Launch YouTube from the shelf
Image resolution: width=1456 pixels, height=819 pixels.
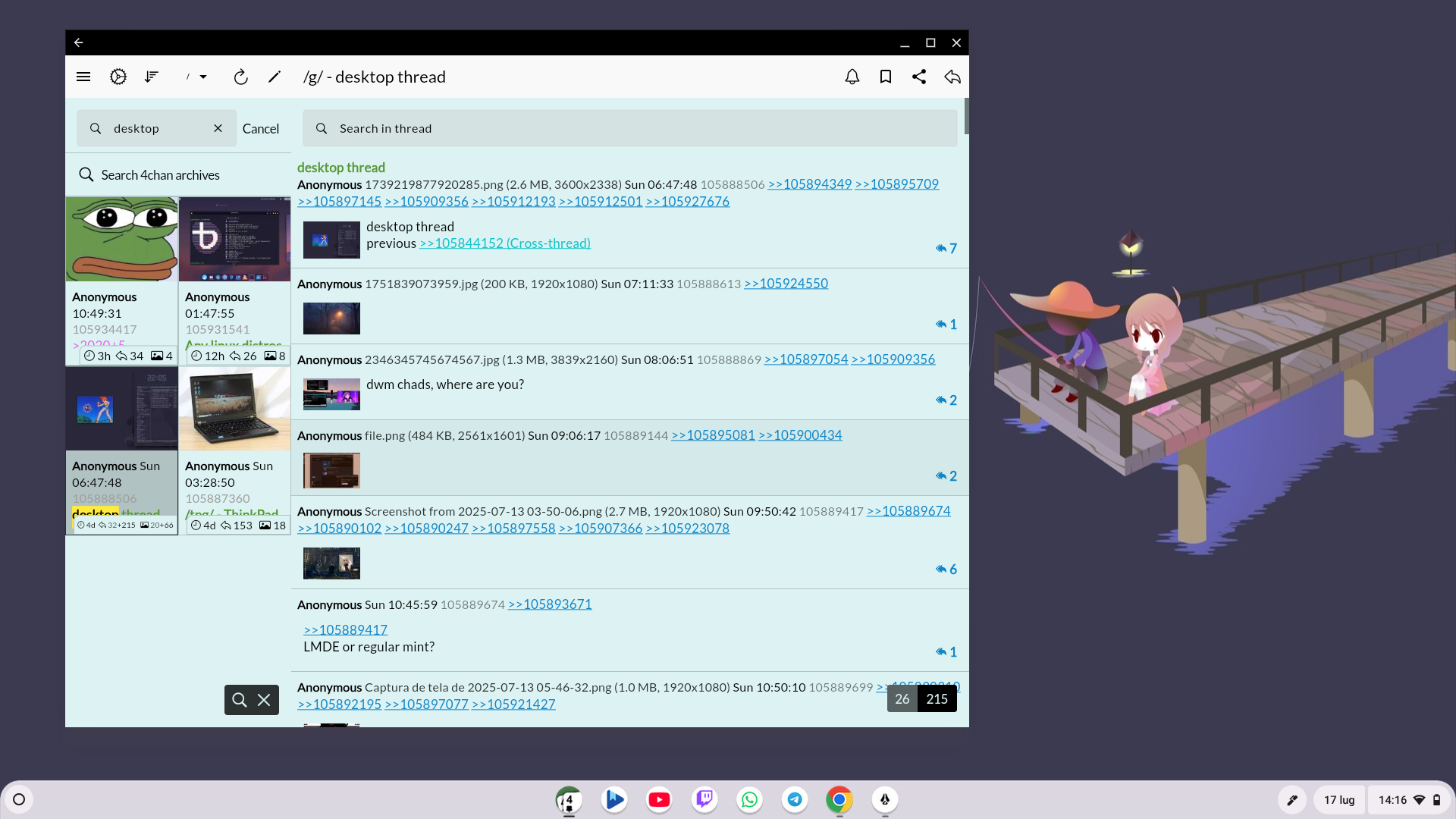[x=659, y=799]
